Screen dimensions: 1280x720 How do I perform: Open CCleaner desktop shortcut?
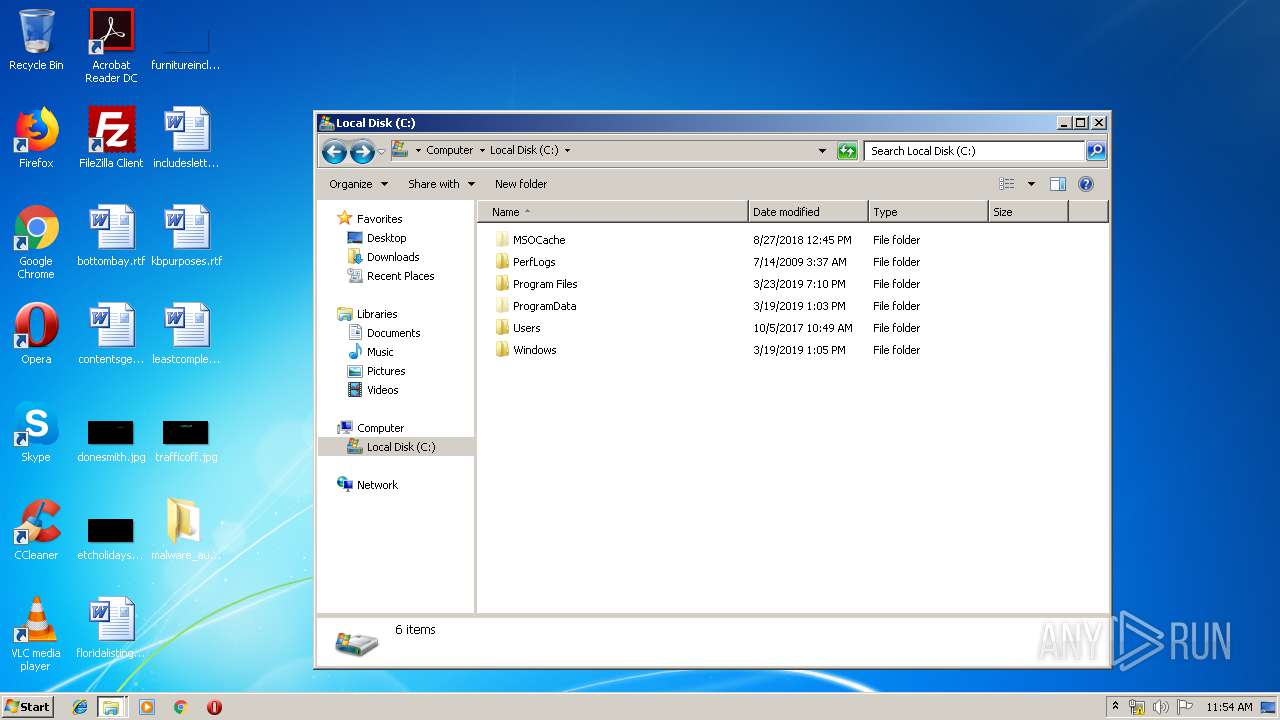point(36,530)
